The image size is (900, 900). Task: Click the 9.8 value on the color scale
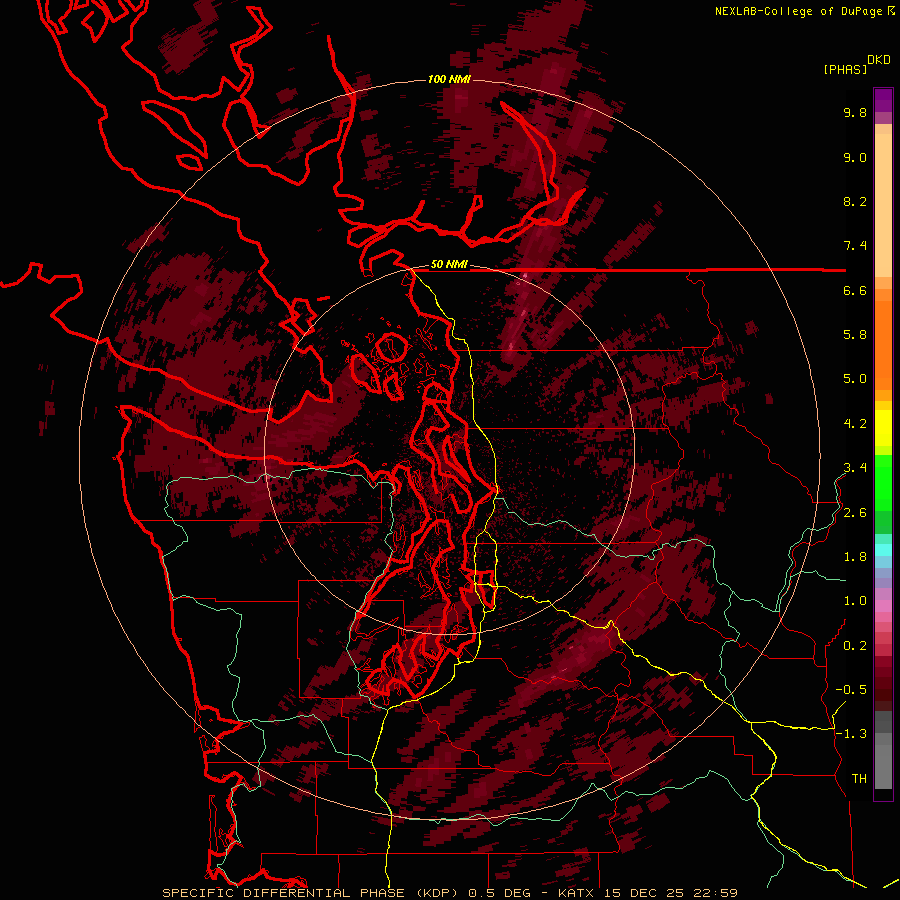click(x=855, y=112)
